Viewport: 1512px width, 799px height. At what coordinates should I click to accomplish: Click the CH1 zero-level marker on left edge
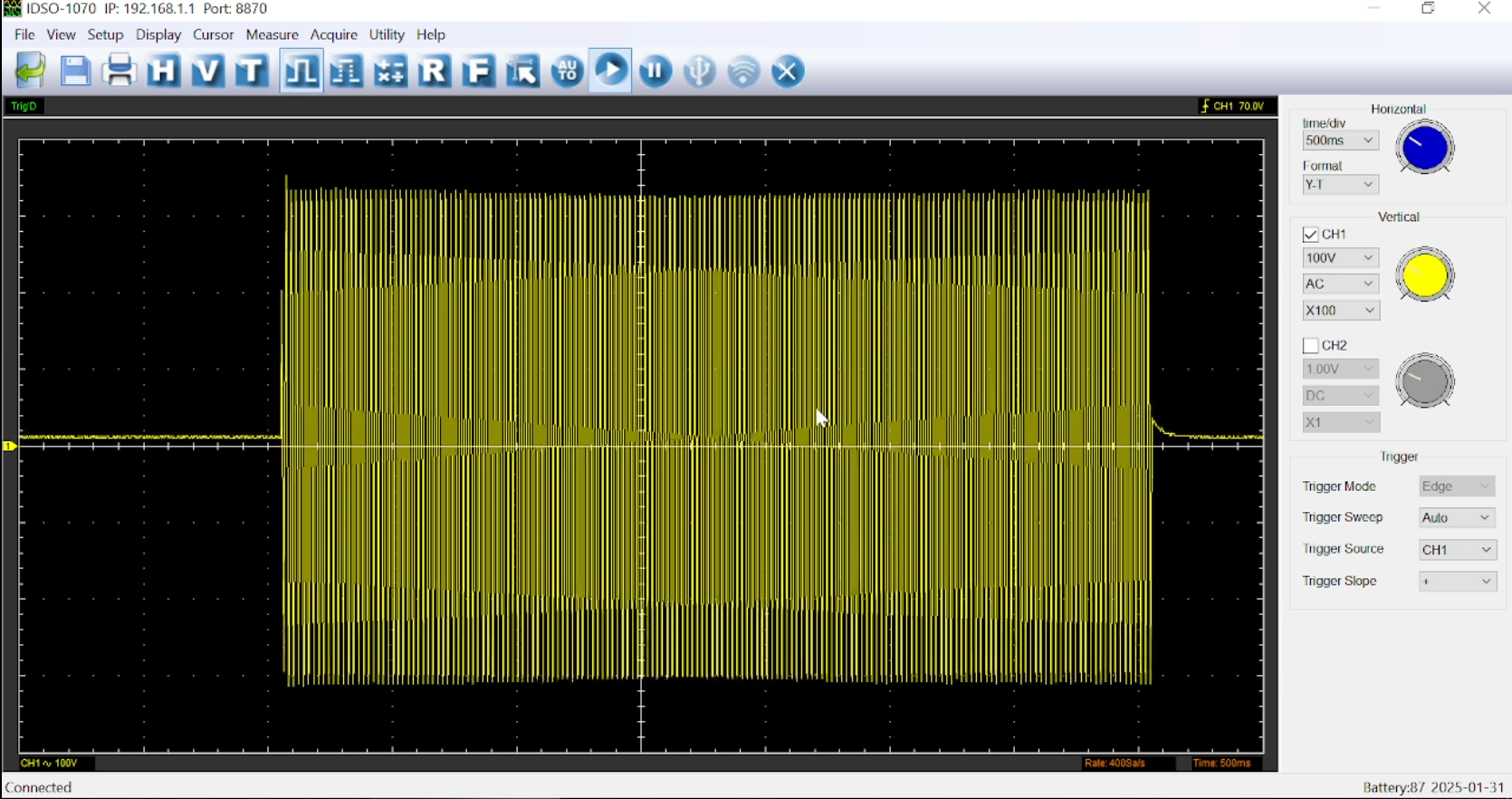(9, 447)
